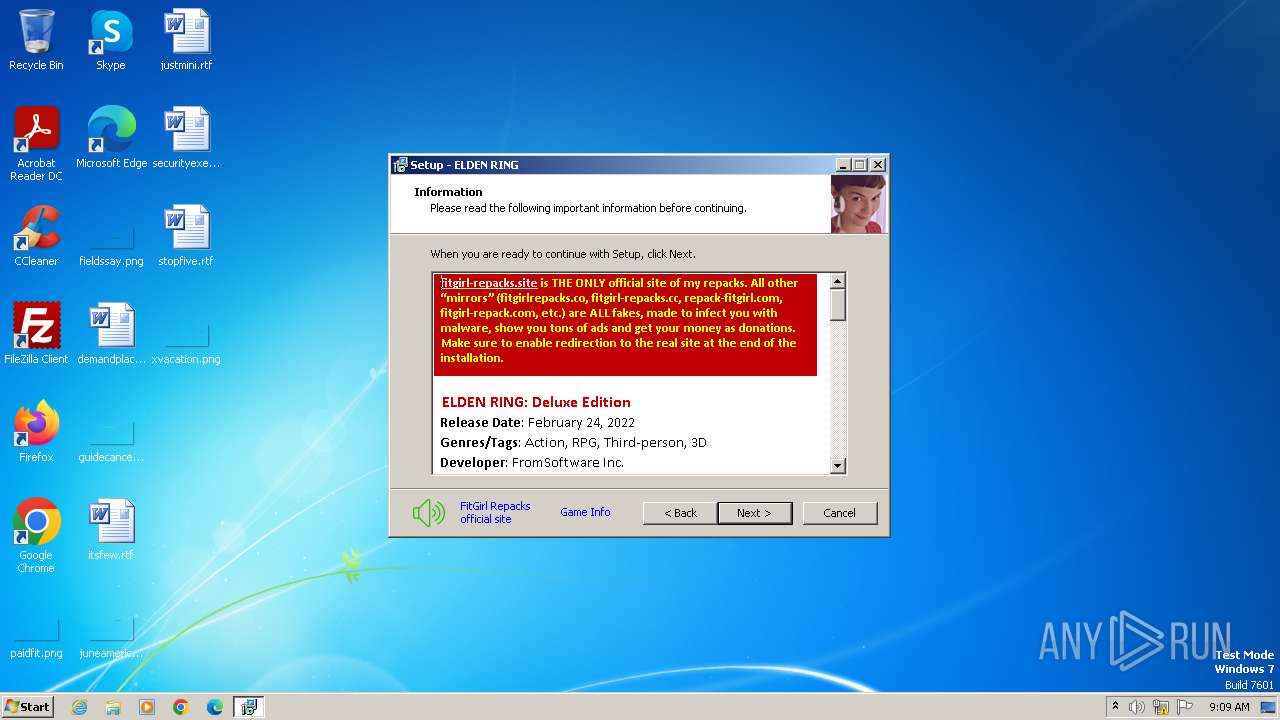Open Skype desktop shortcut
This screenshot has height=720, width=1280.
pos(110,40)
